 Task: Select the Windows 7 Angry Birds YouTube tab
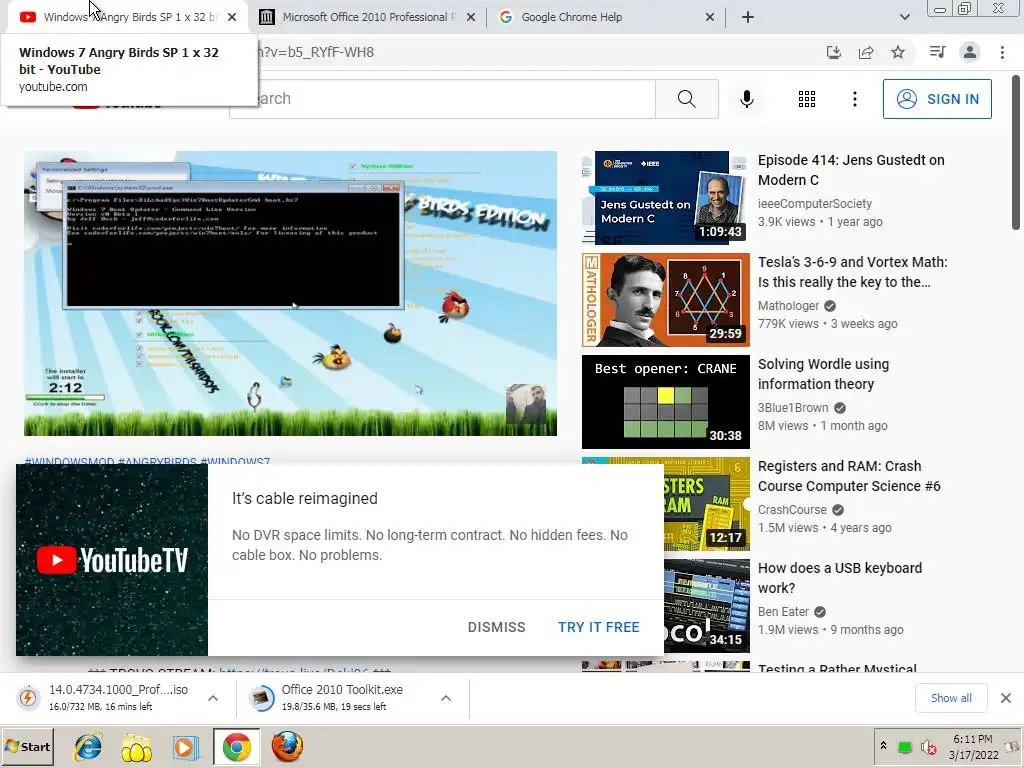[x=127, y=17]
